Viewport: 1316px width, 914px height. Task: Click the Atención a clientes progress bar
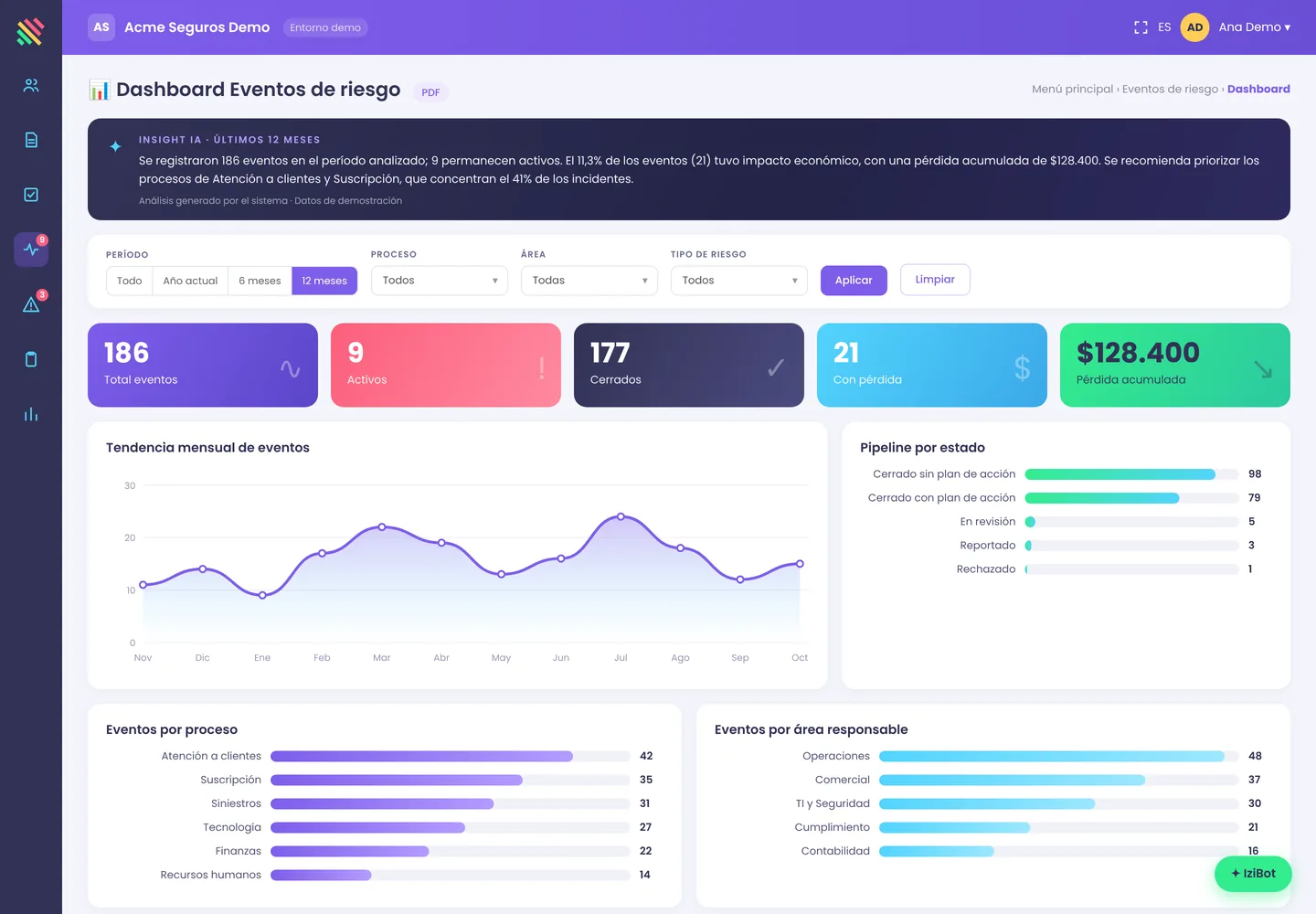point(451,756)
